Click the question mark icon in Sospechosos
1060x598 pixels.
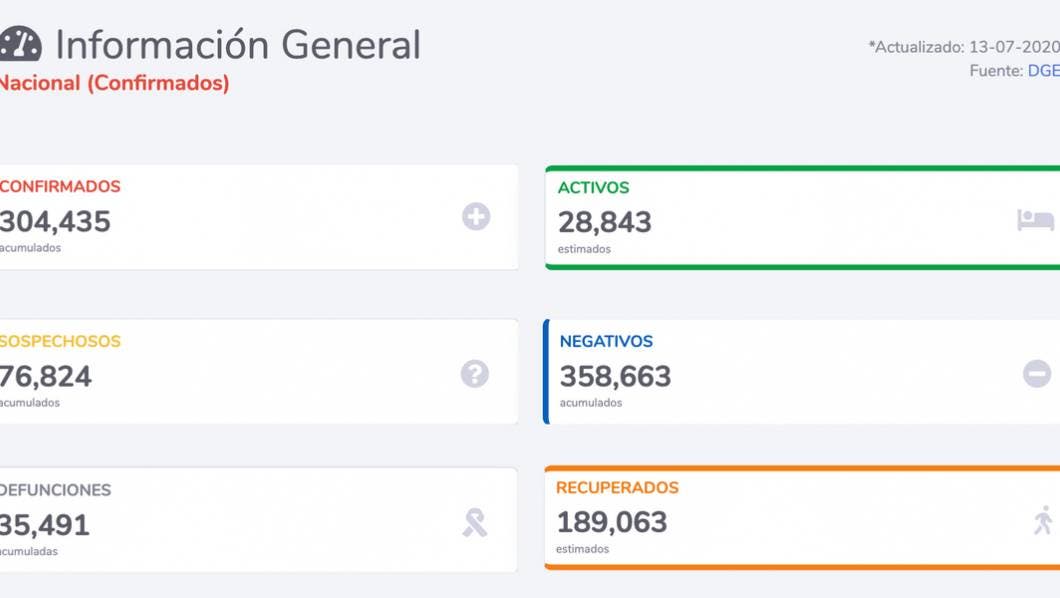point(475,374)
